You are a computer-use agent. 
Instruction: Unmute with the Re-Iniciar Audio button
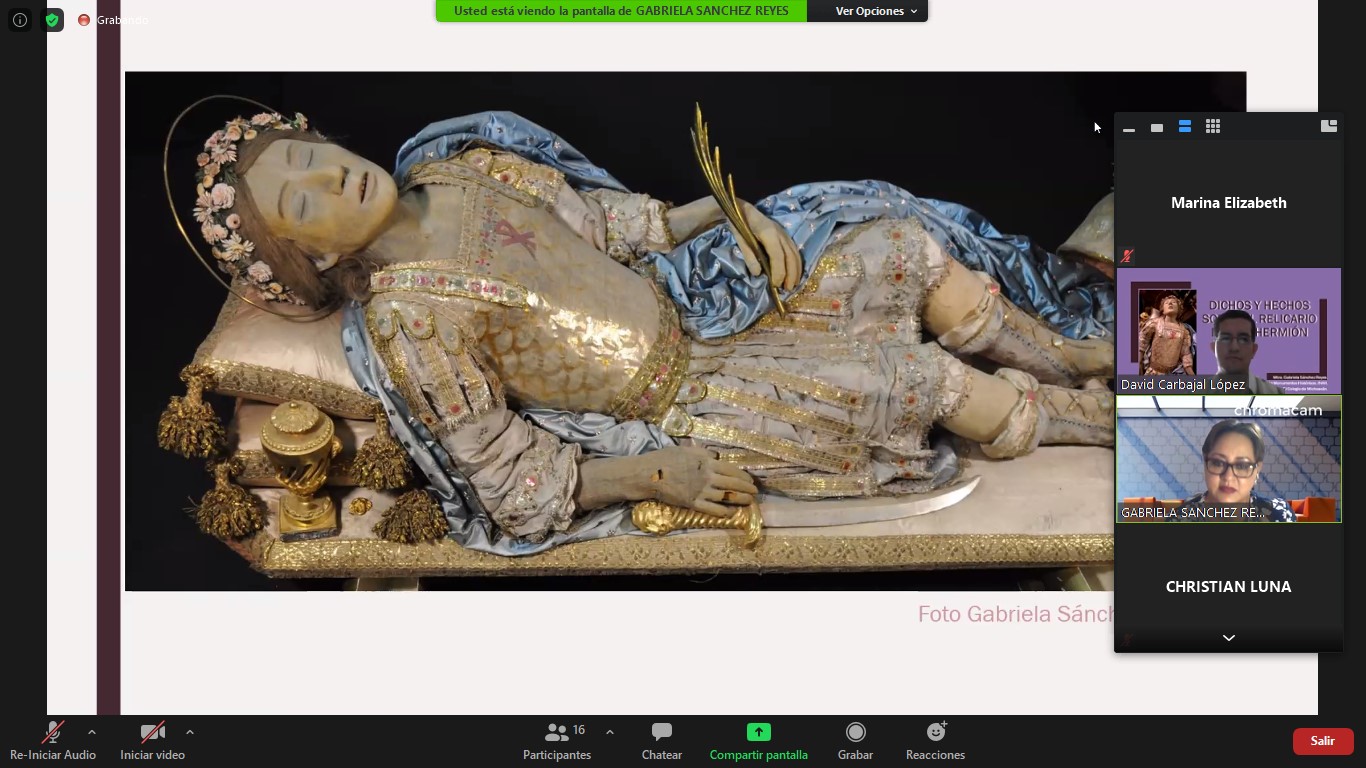pos(53,741)
